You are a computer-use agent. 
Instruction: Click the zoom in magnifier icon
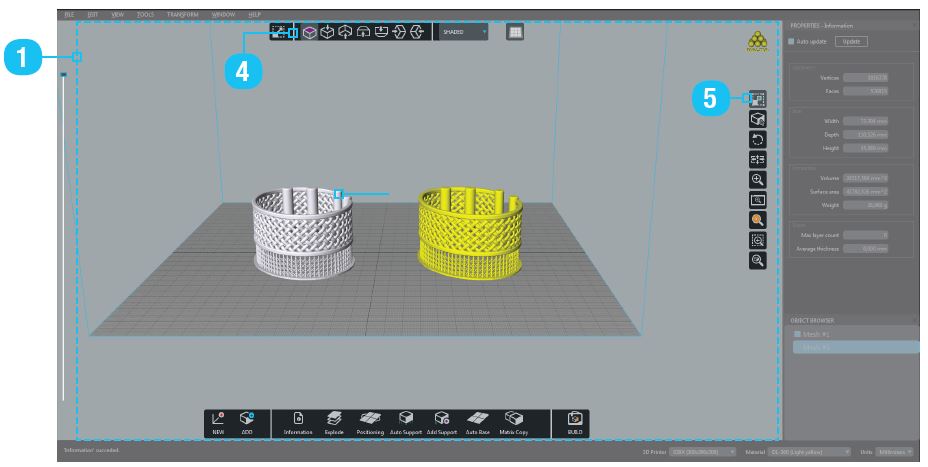(757, 179)
